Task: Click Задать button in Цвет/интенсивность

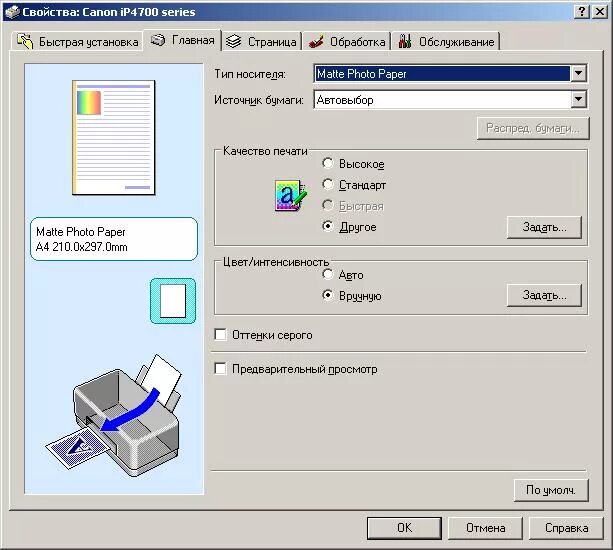Action: click(544, 295)
